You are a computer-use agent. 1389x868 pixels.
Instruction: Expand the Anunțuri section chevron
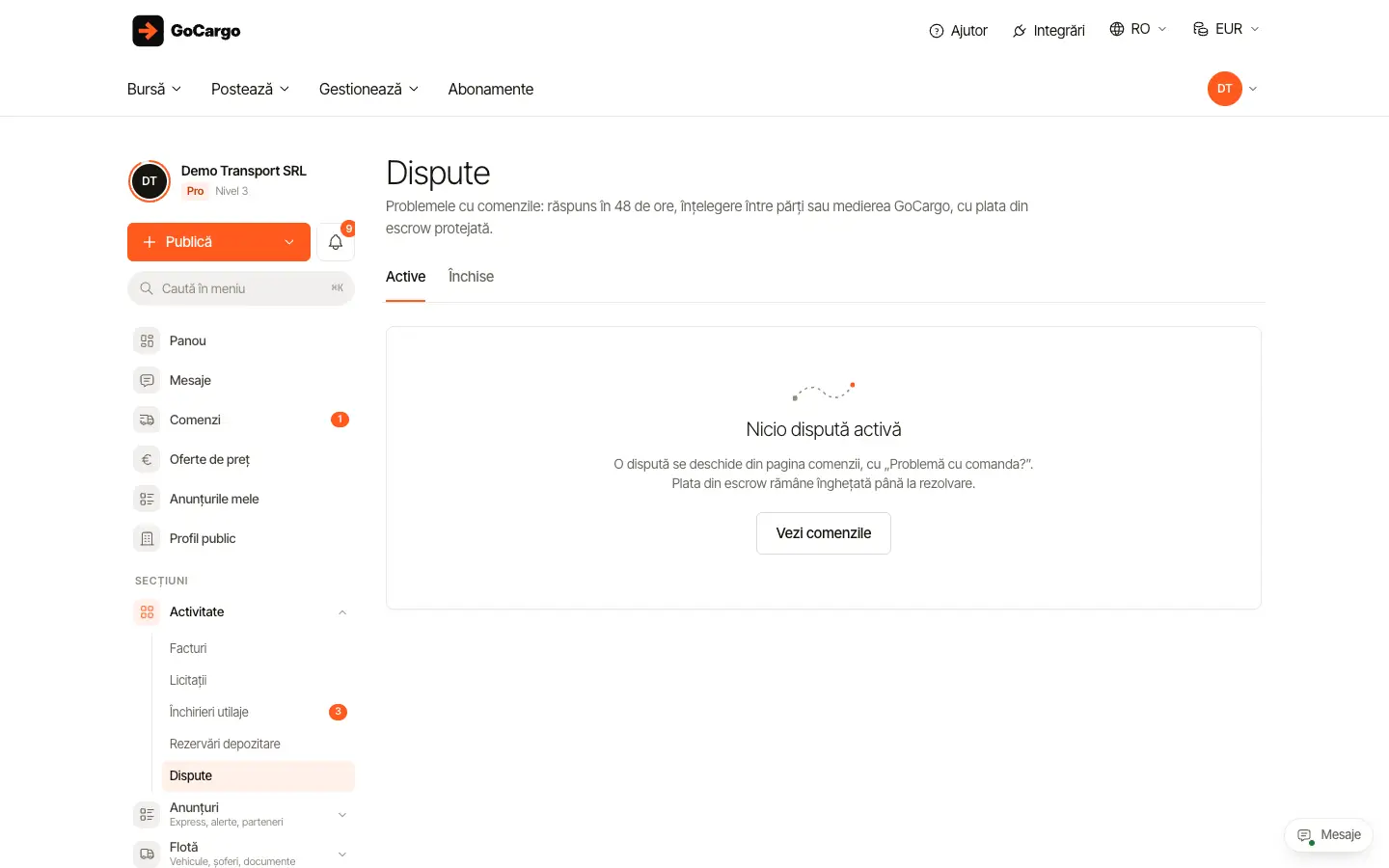coord(342,815)
